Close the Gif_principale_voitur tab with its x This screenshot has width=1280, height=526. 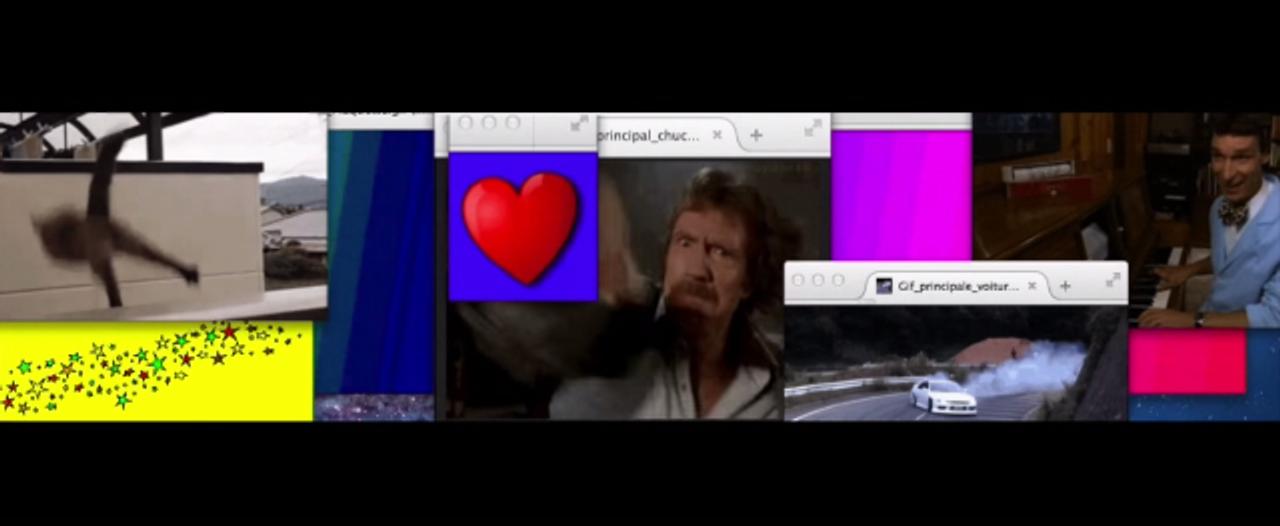pyautogui.click(x=1032, y=286)
